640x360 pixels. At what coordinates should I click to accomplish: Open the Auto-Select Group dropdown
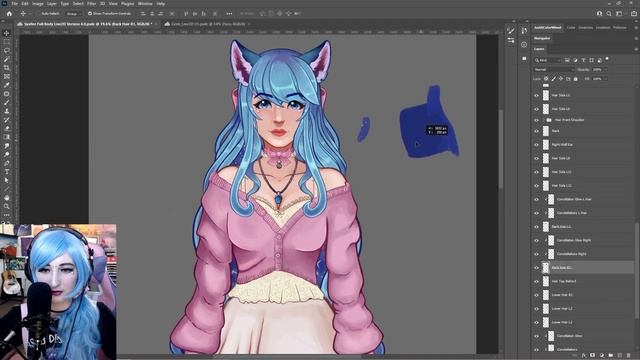(x=73, y=13)
